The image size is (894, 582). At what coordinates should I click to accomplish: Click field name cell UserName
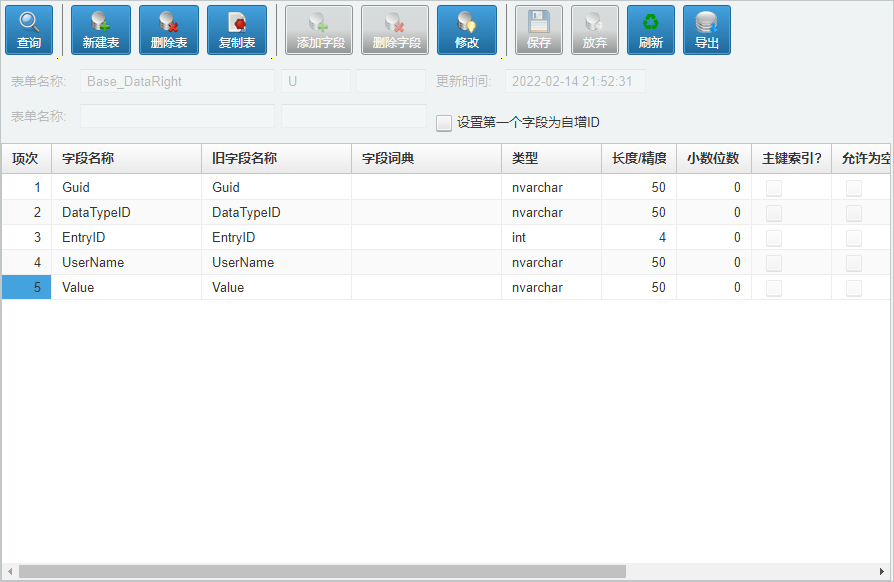[x=127, y=262]
